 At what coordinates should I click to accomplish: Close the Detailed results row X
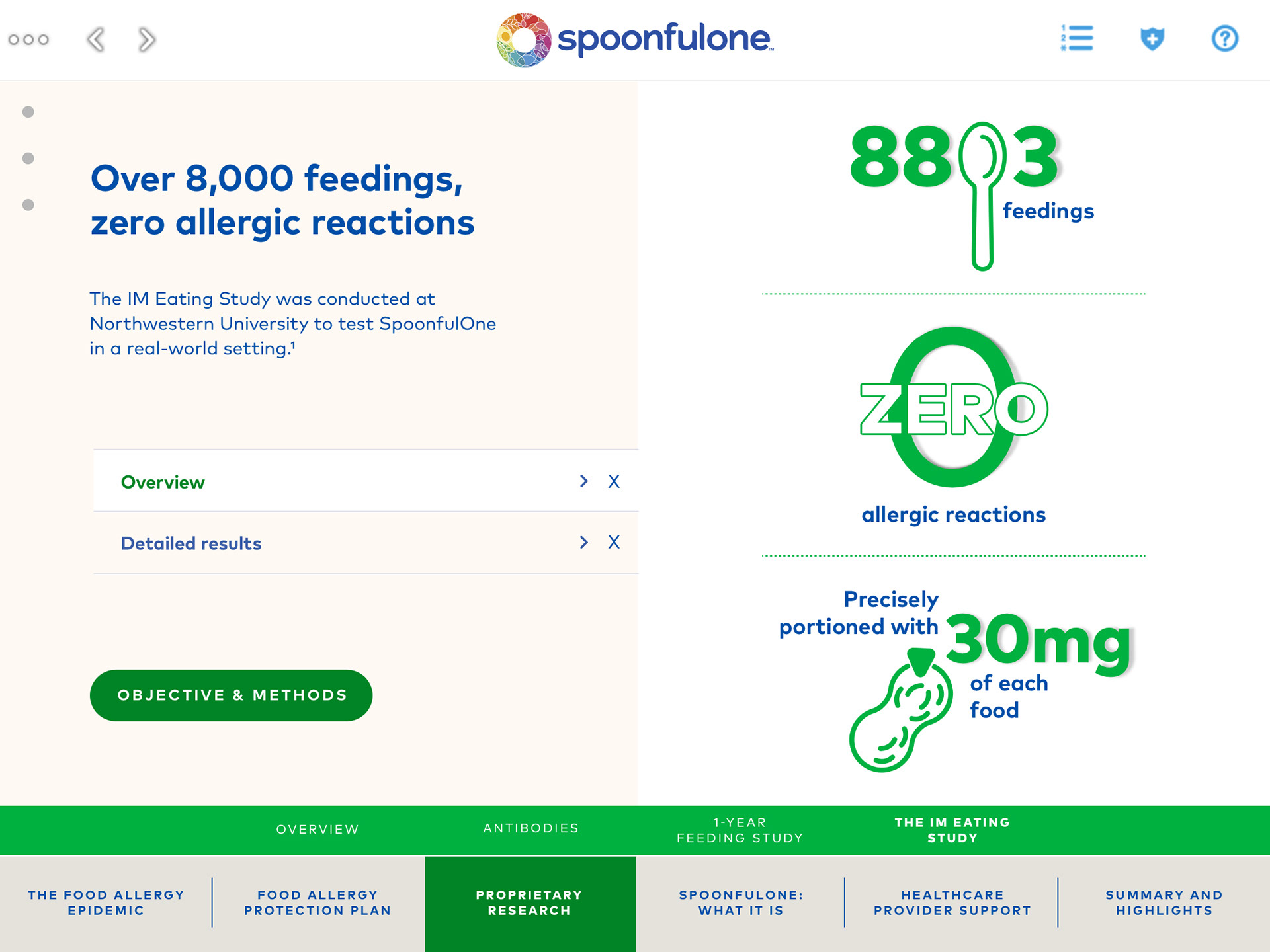click(x=614, y=543)
